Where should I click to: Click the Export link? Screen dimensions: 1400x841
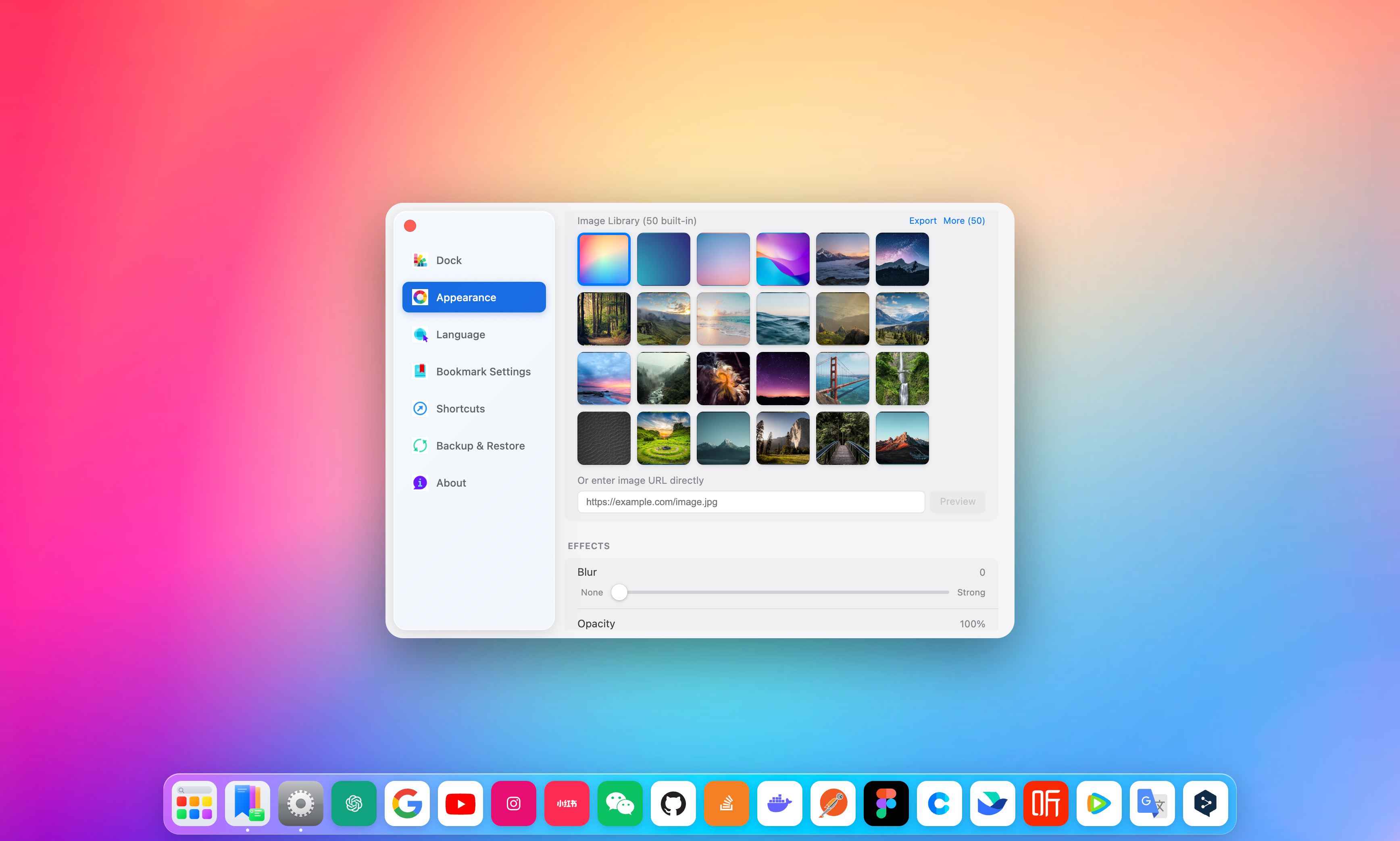coord(922,221)
